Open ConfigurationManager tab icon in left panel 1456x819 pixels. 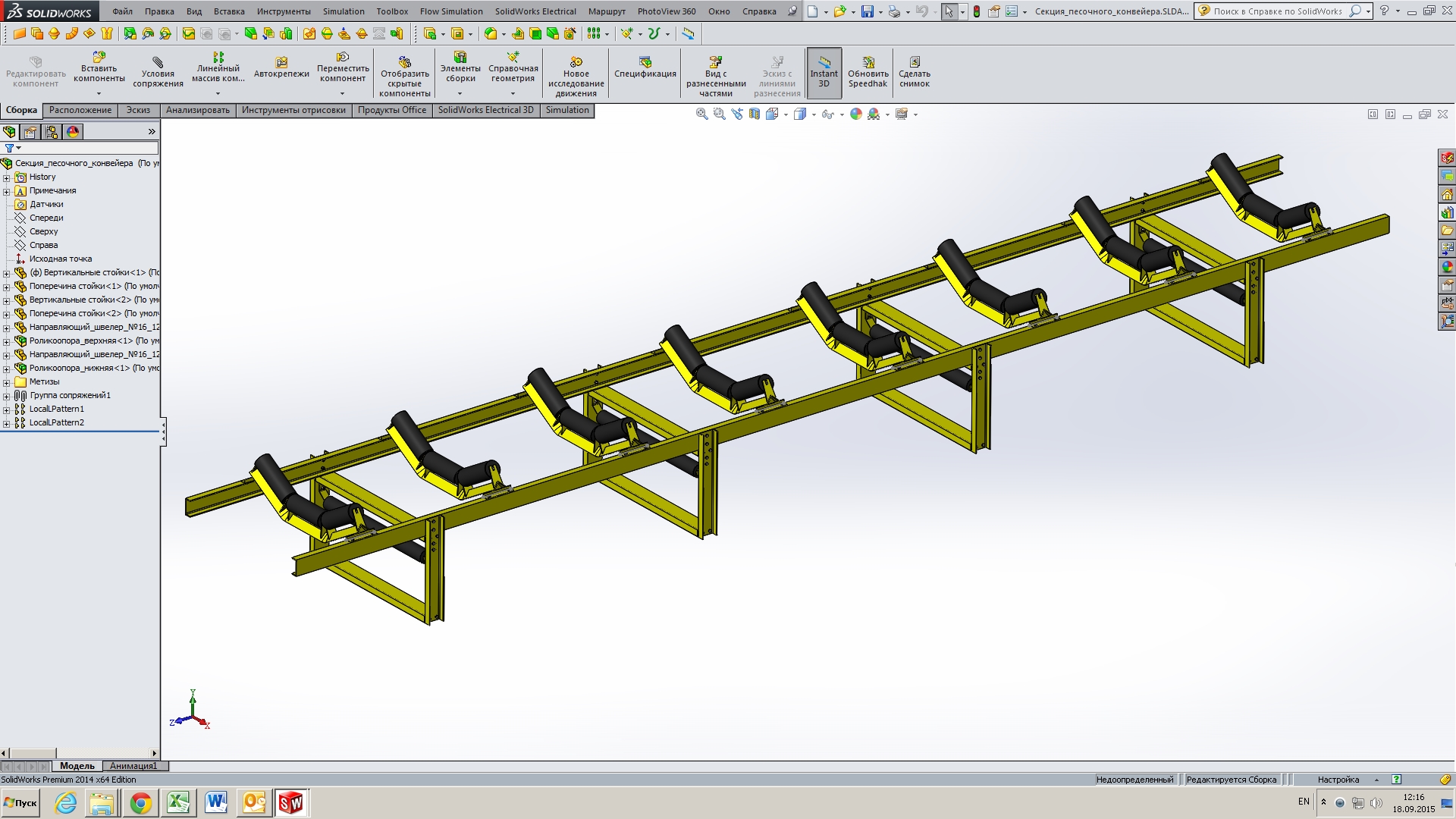coord(52,132)
